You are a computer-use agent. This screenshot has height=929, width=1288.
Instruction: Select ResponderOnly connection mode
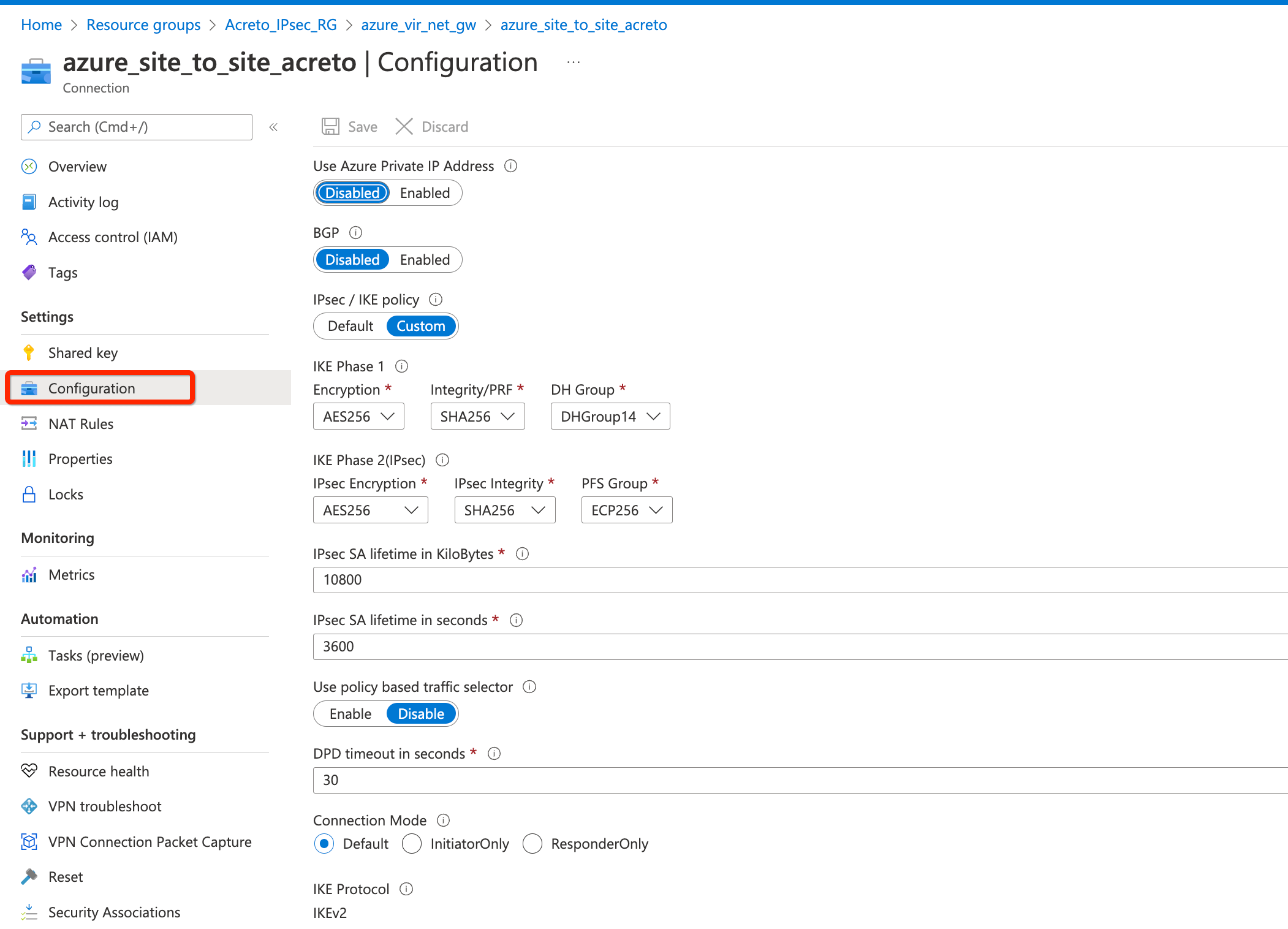click(532, 844)
